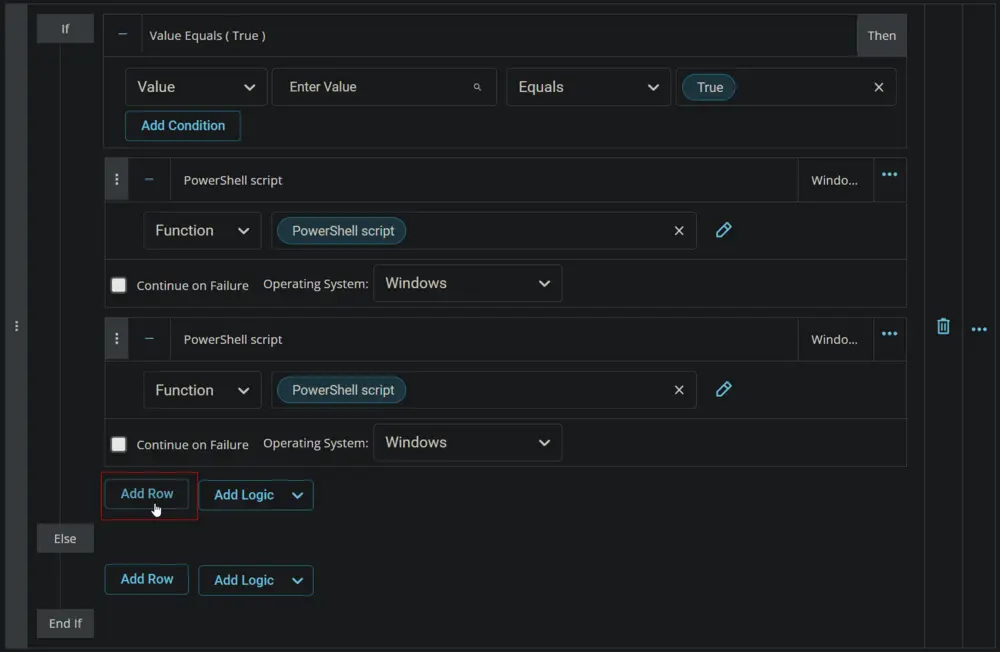Screen dimensions: 1000x652
Task: Open more options of first PowerShell script row
Action: pyautogui.click(x=889, y=174)
